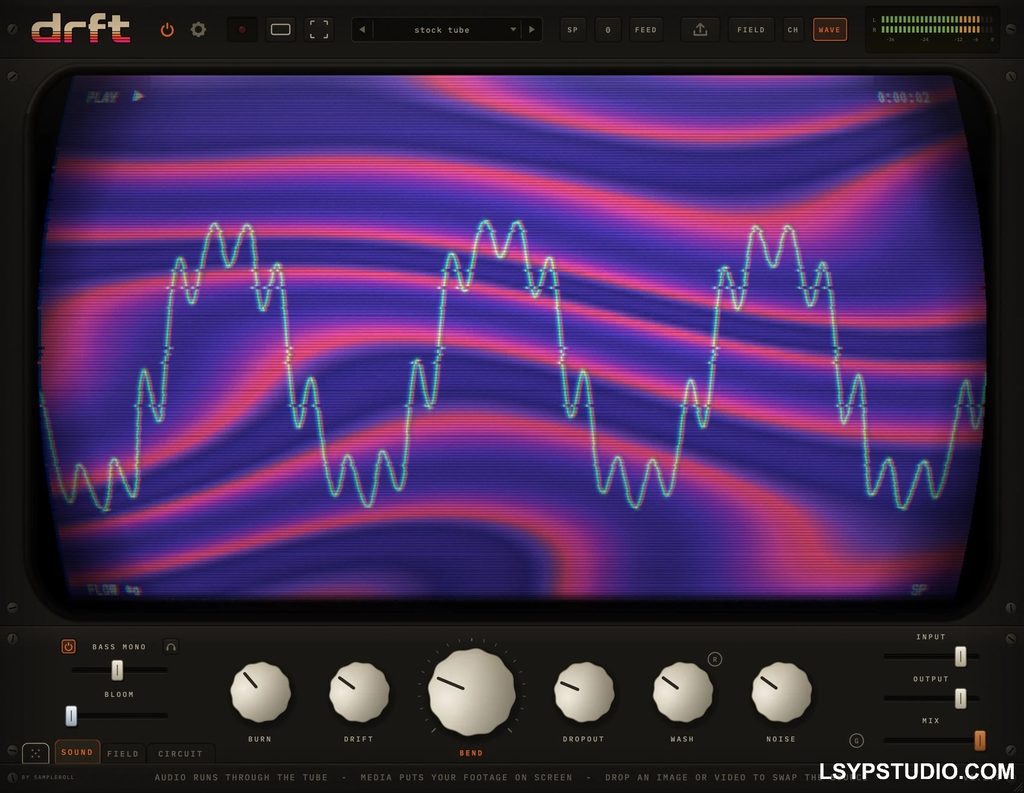Toggle the Bass Mono power switch
Viewport: 1024px width, 793px height.
(68, 647)
